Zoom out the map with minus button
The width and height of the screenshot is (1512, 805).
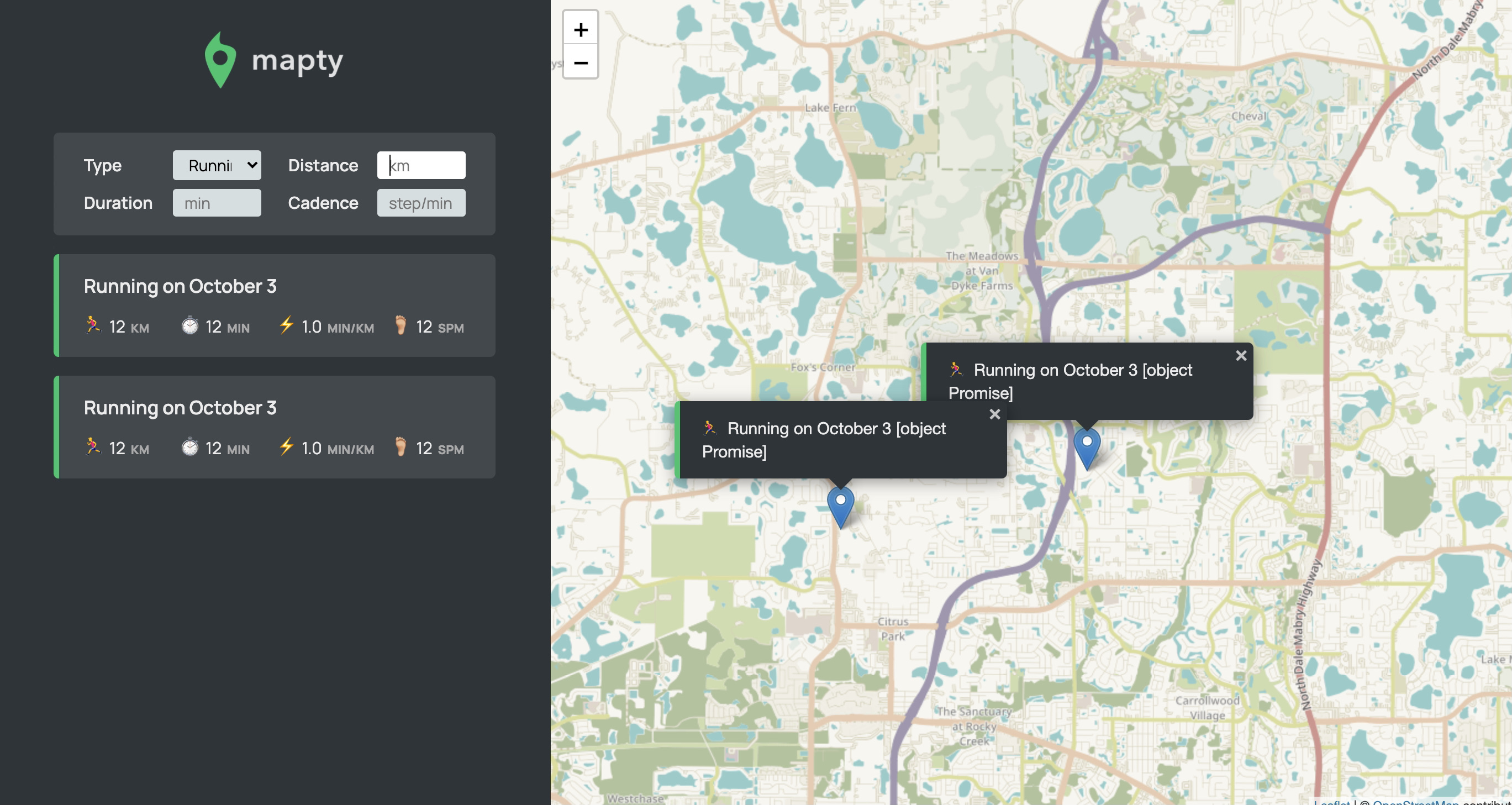tap(580, 62)
